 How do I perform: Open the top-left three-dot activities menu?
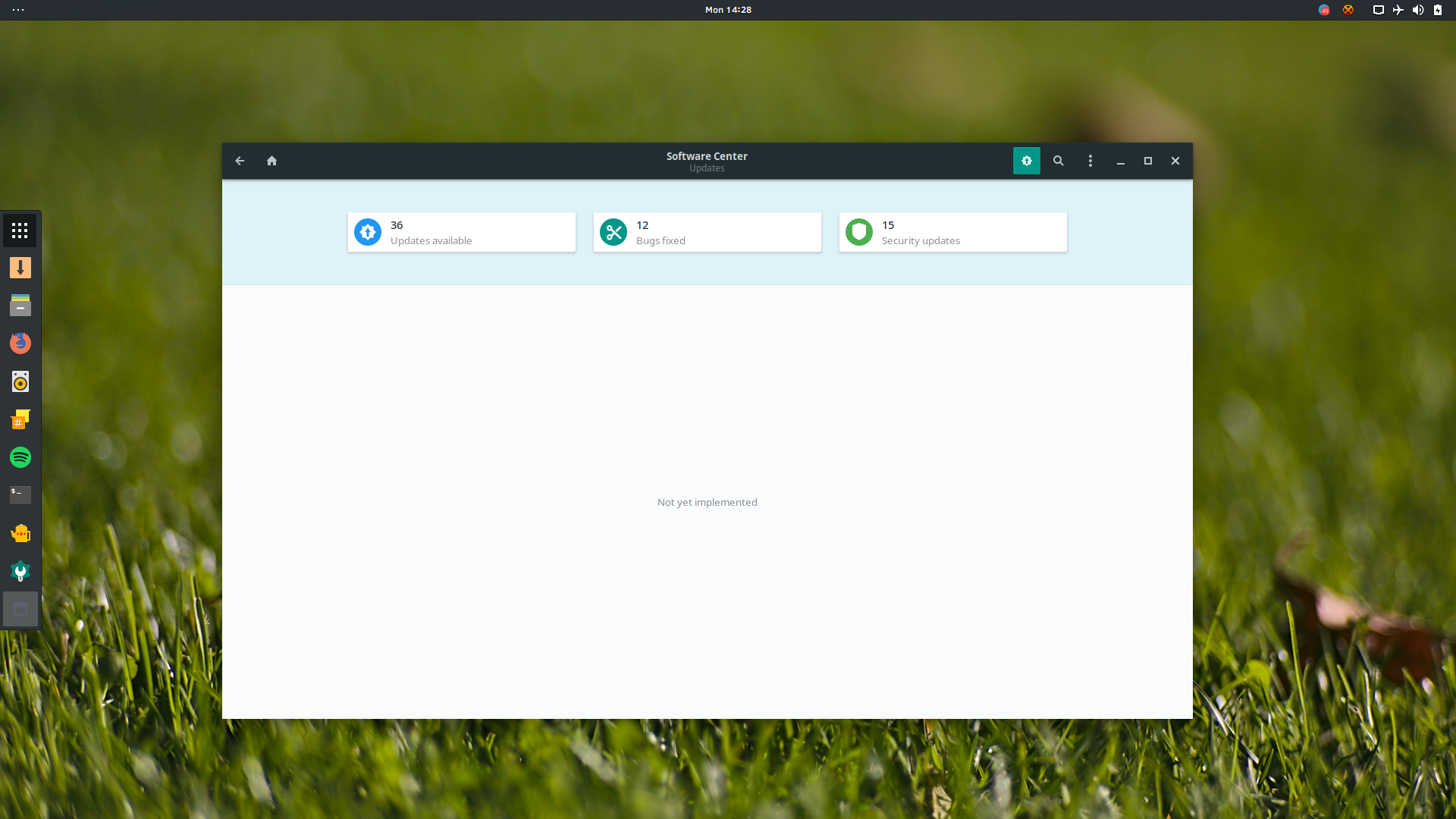(x=18, y=10)
